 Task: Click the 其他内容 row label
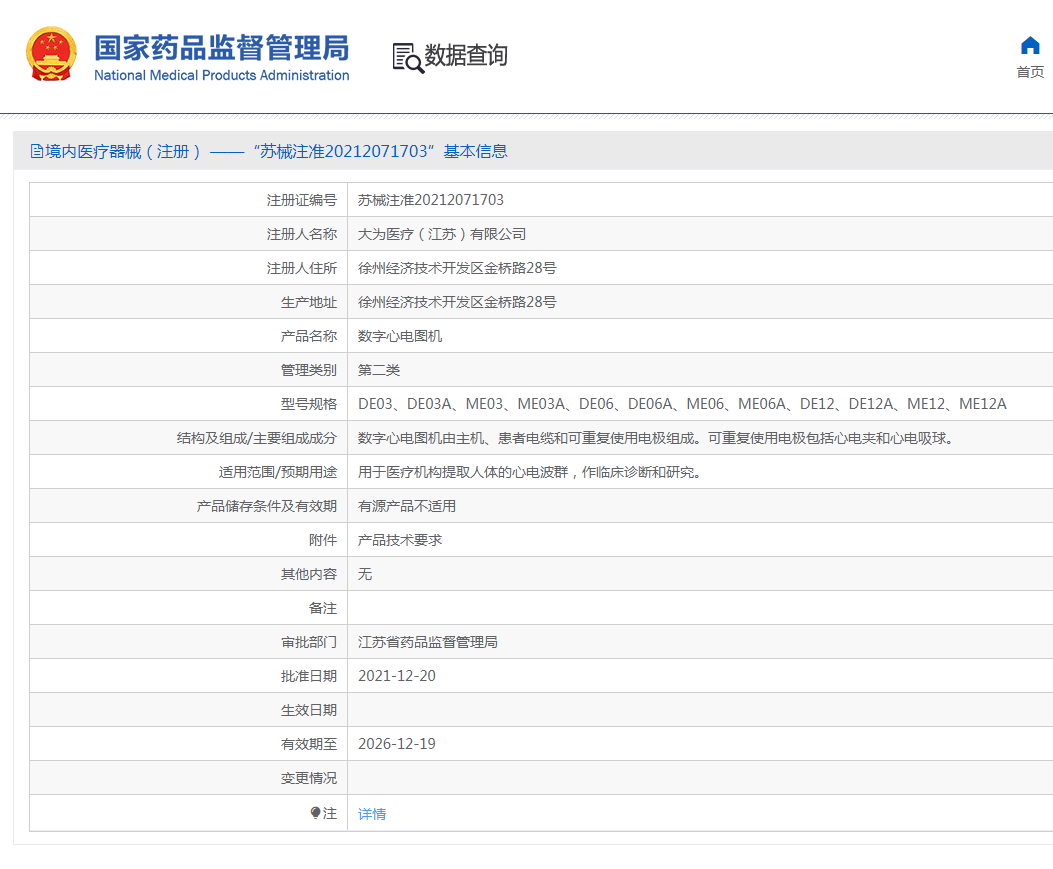pyautogui.click(x=309, y=574)
